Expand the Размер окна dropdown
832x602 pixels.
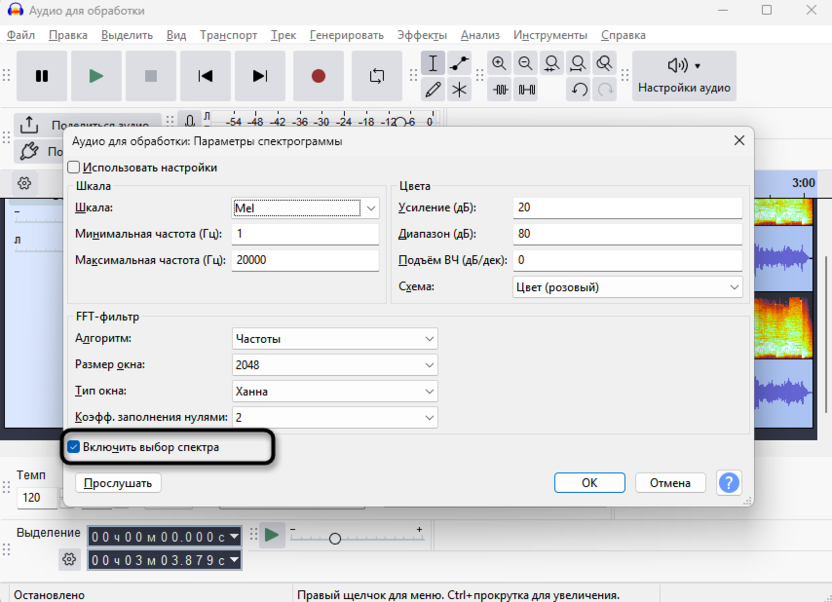coord(429,365)
